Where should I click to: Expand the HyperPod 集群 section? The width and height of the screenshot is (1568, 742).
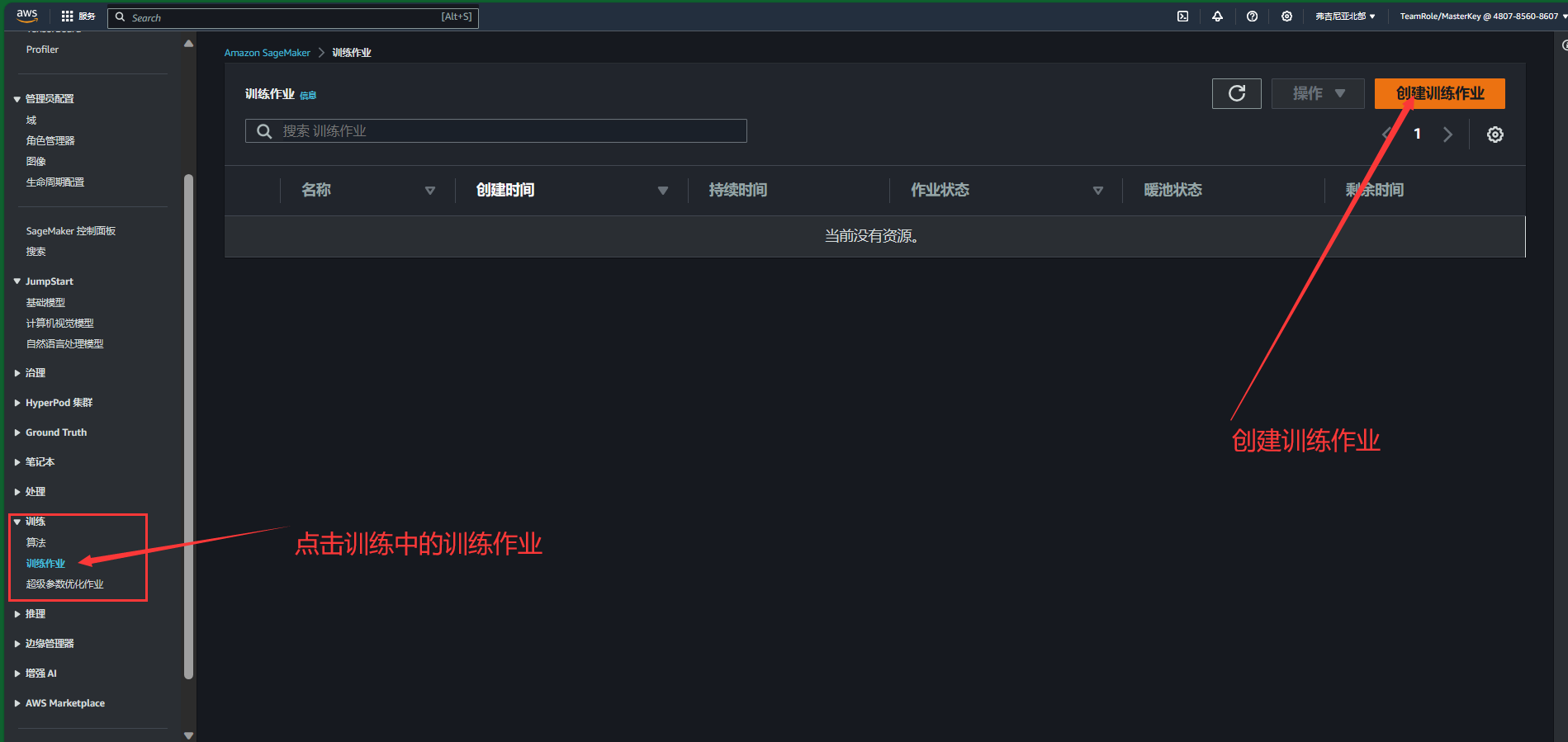click(x=17, y=403)
